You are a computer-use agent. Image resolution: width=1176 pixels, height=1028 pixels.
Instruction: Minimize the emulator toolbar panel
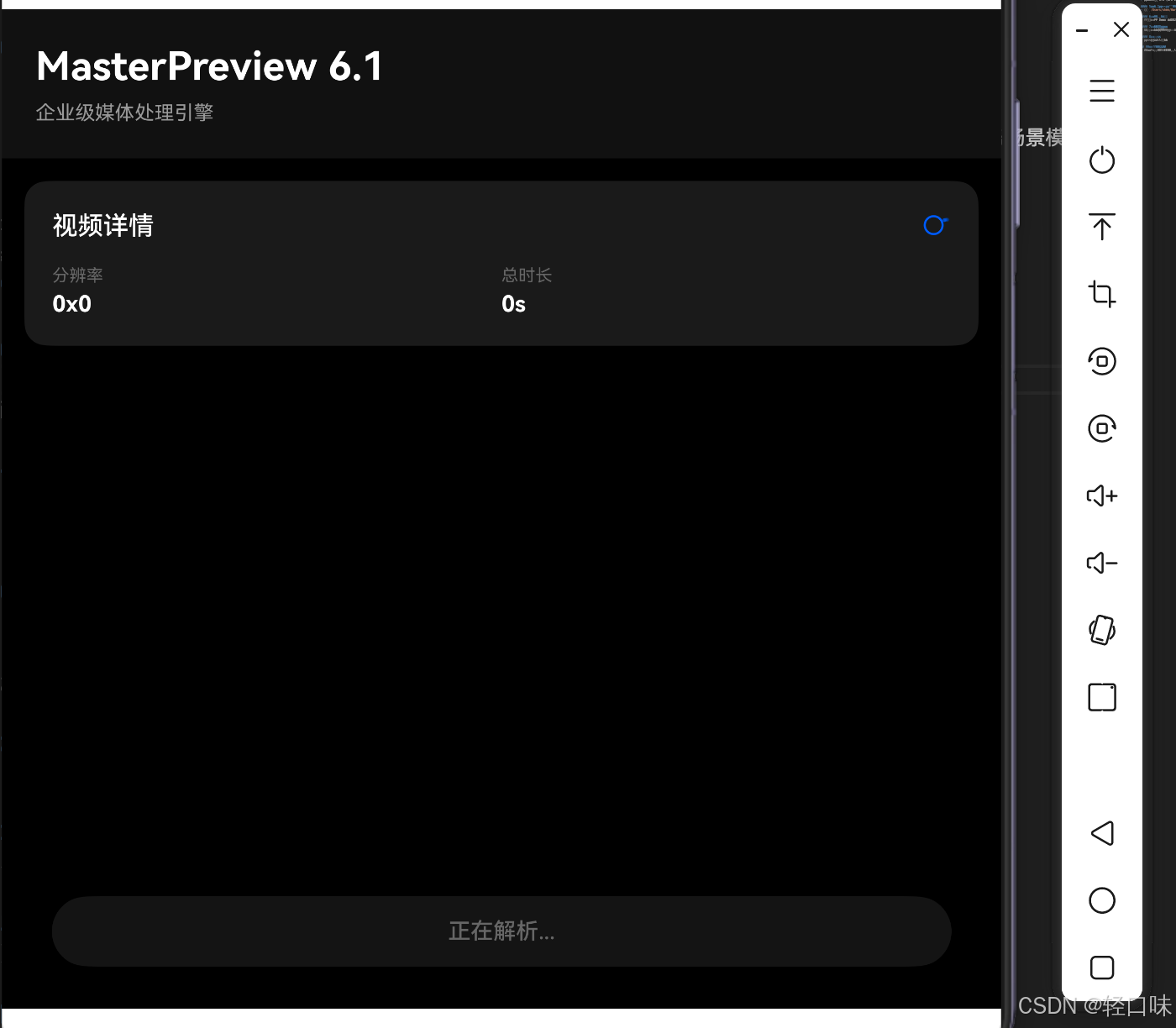[1082, 30]
